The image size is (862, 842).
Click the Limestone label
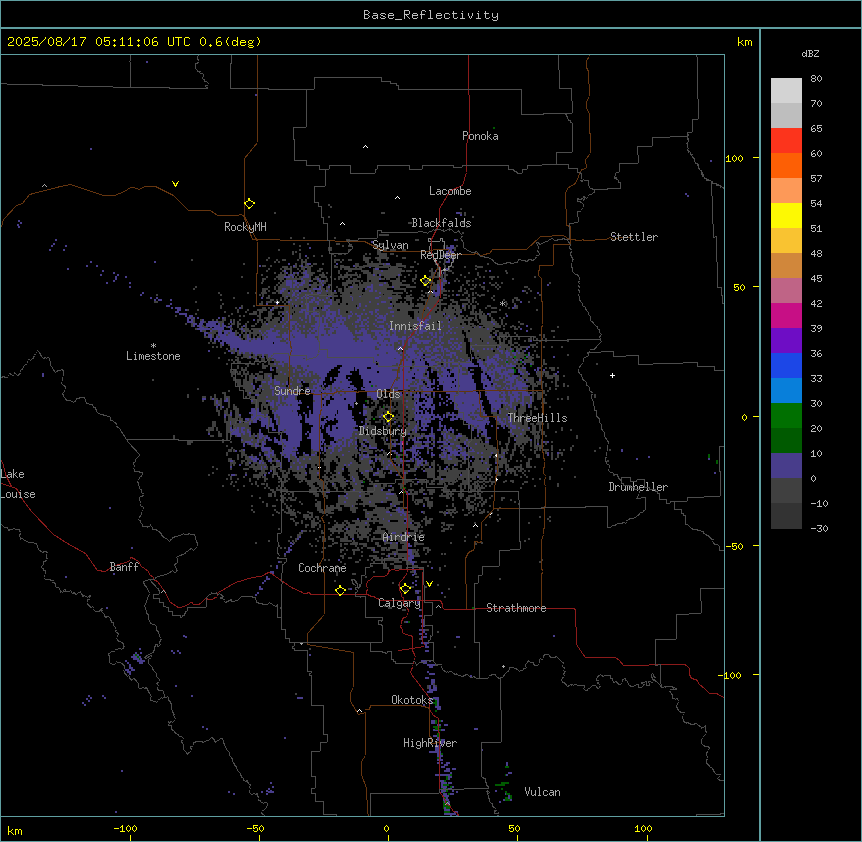(153, 356)
